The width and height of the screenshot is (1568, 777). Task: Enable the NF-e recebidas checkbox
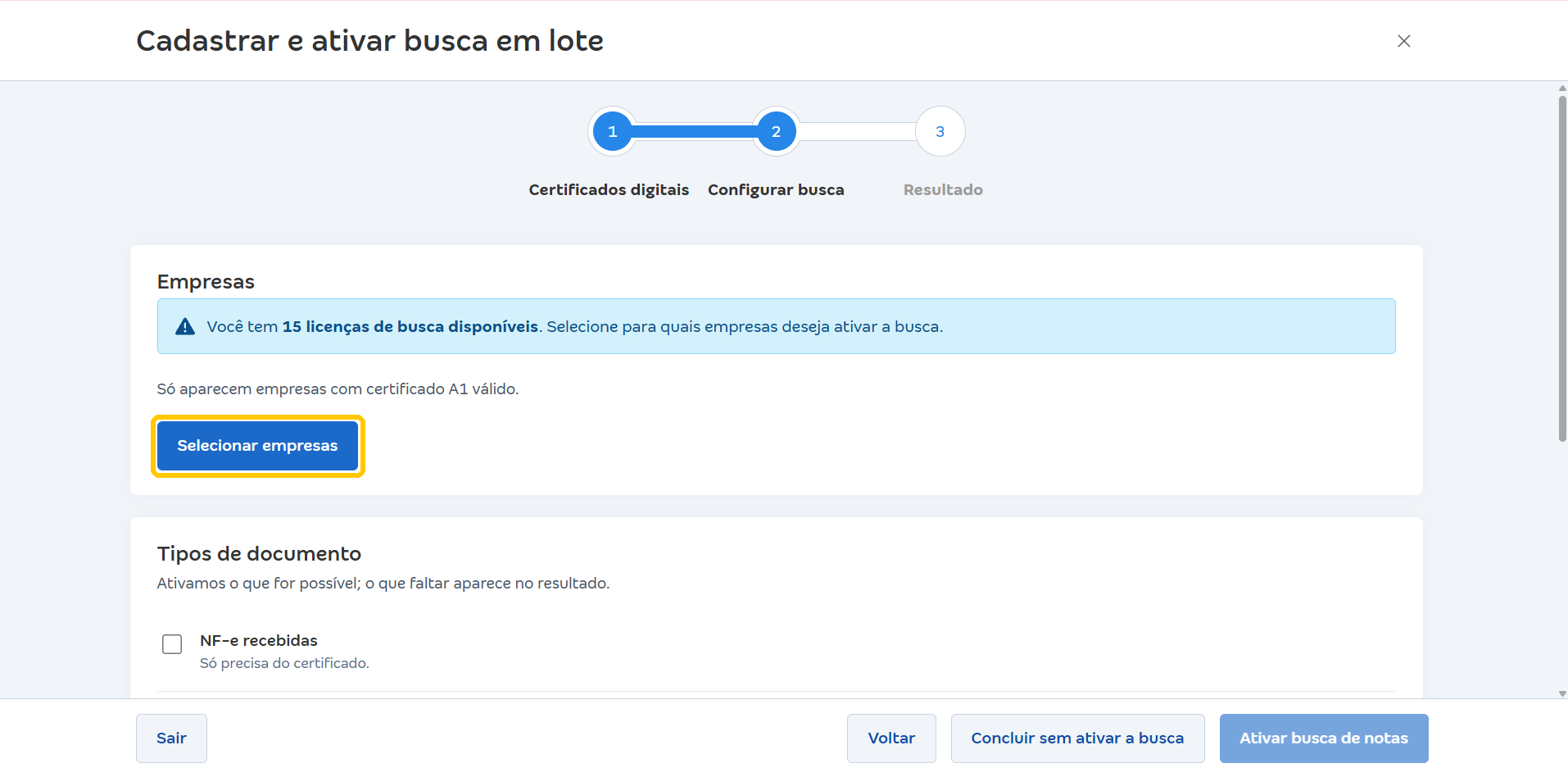tap(172, 644)
